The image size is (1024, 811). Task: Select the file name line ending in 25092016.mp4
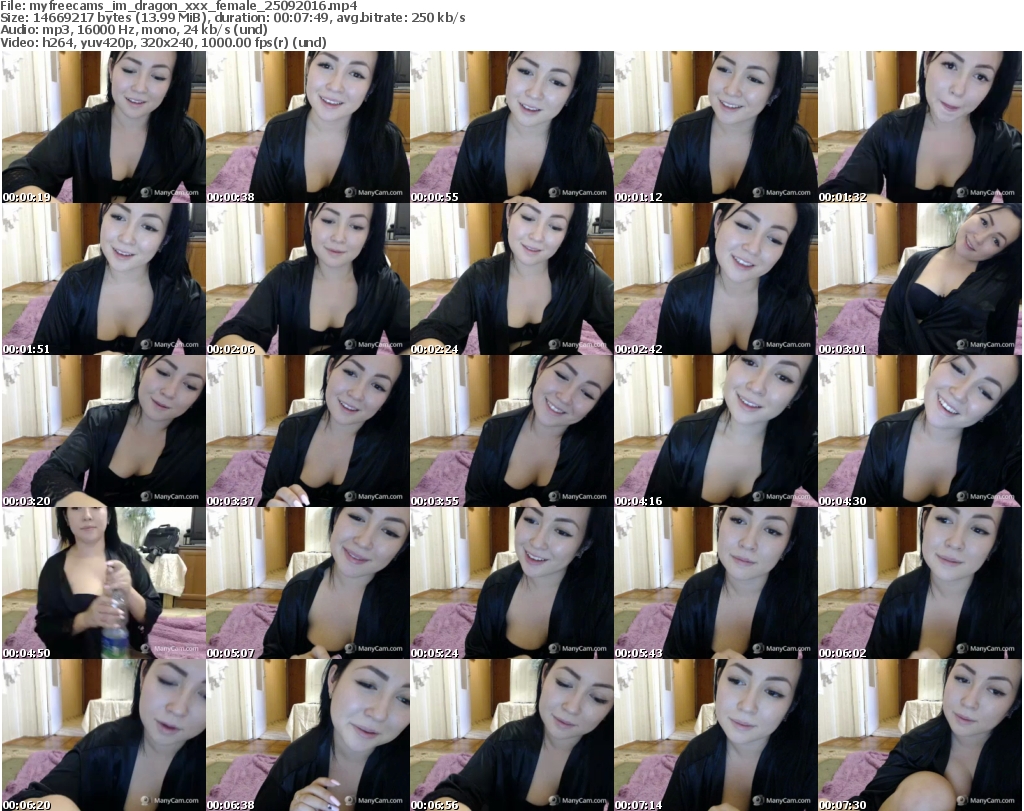coord(179,6)
